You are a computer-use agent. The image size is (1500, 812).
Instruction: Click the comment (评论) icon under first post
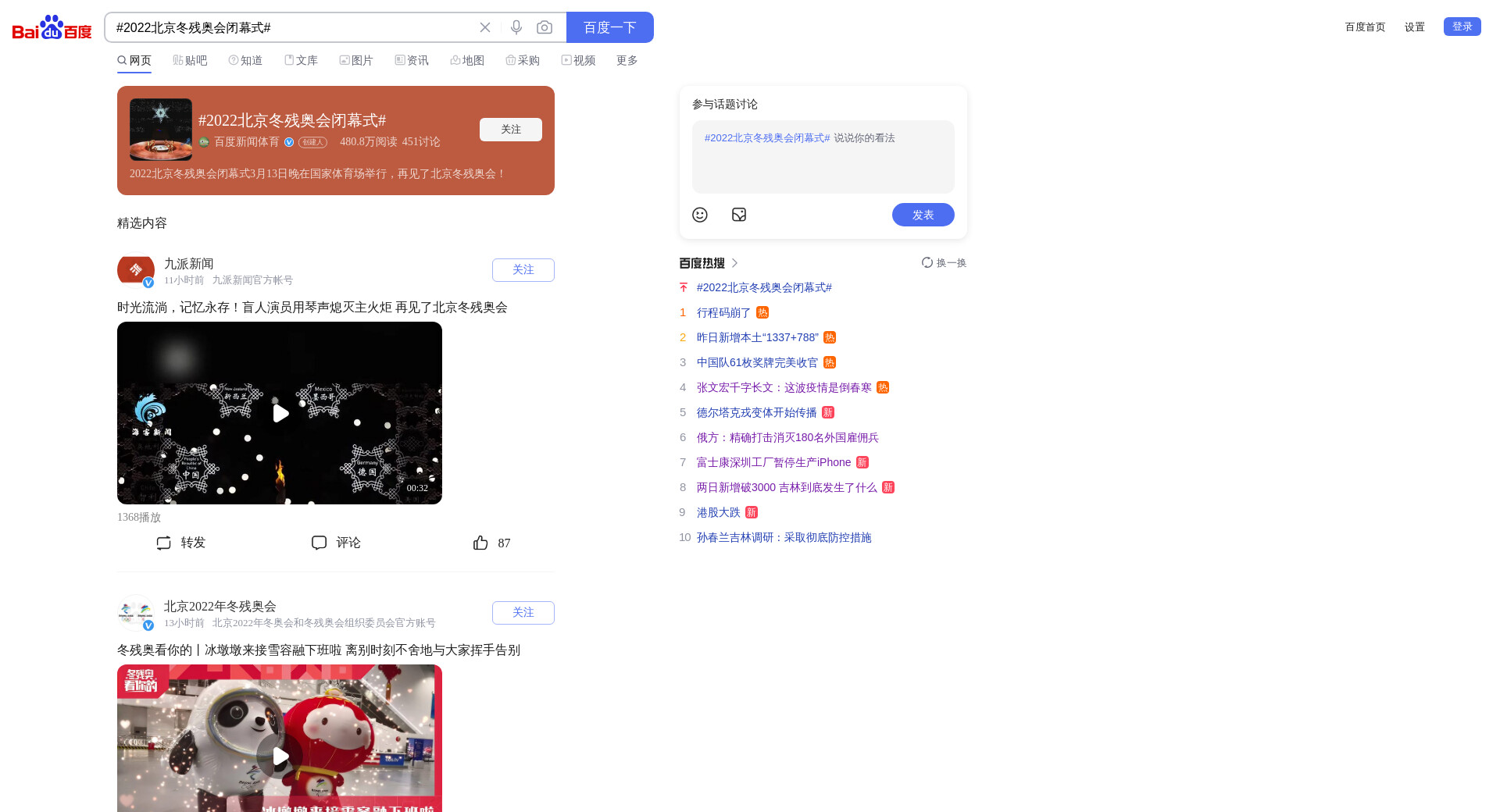(319, 543)
